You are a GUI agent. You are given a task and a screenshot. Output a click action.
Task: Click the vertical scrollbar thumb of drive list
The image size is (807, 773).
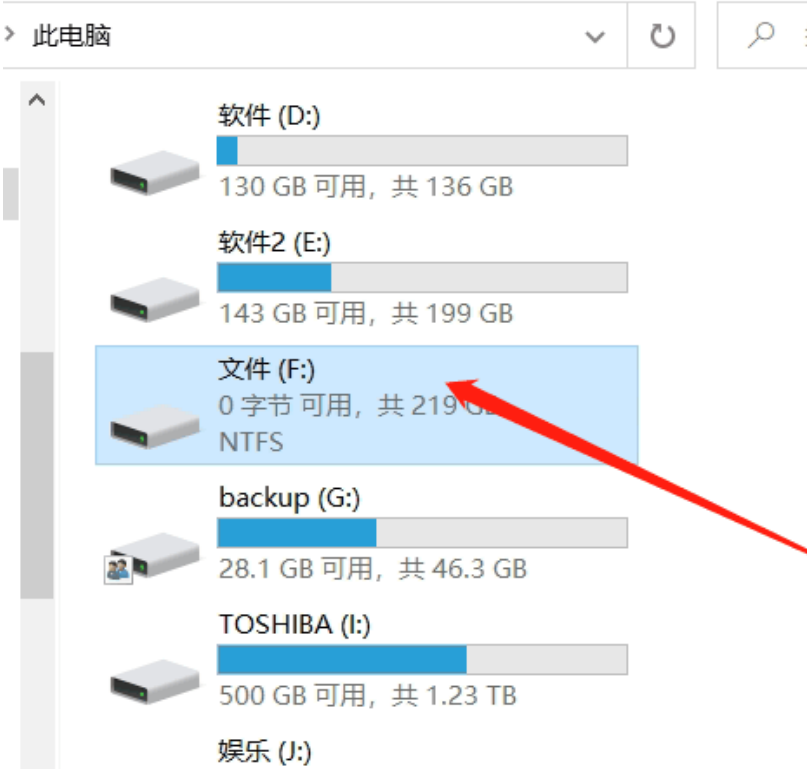click(37, 475)
